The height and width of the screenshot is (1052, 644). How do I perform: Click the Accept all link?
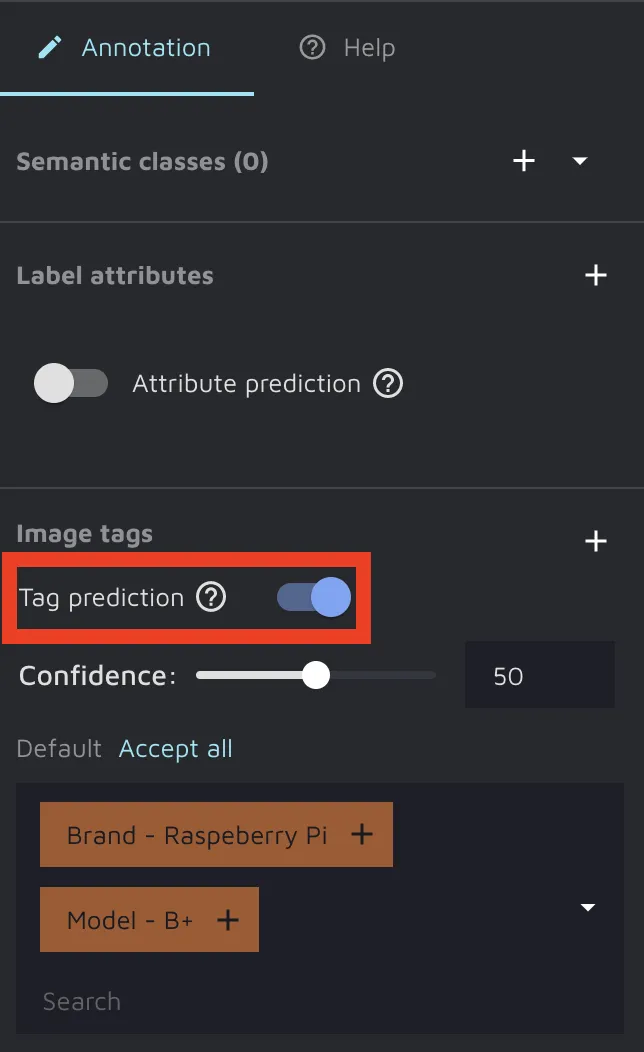click(176, 748)
